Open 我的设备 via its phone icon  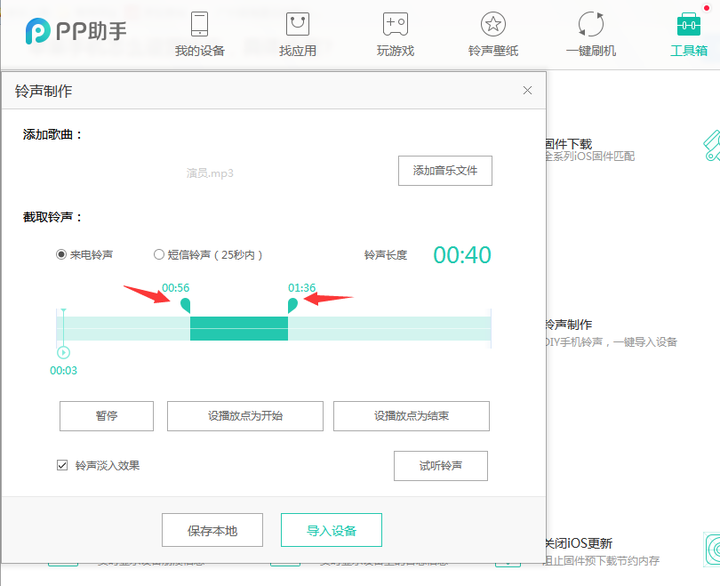(x=199, y=24)
